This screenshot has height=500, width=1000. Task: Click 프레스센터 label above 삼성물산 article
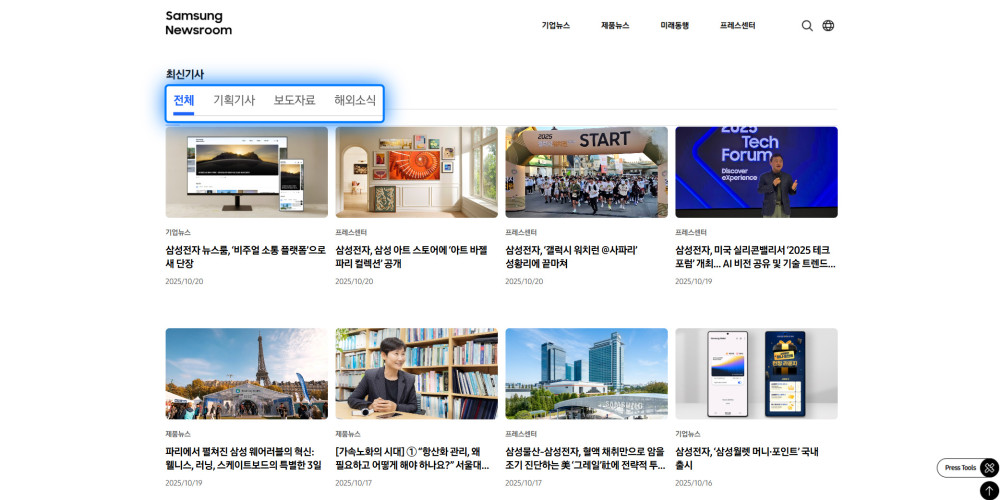point(521,434)
